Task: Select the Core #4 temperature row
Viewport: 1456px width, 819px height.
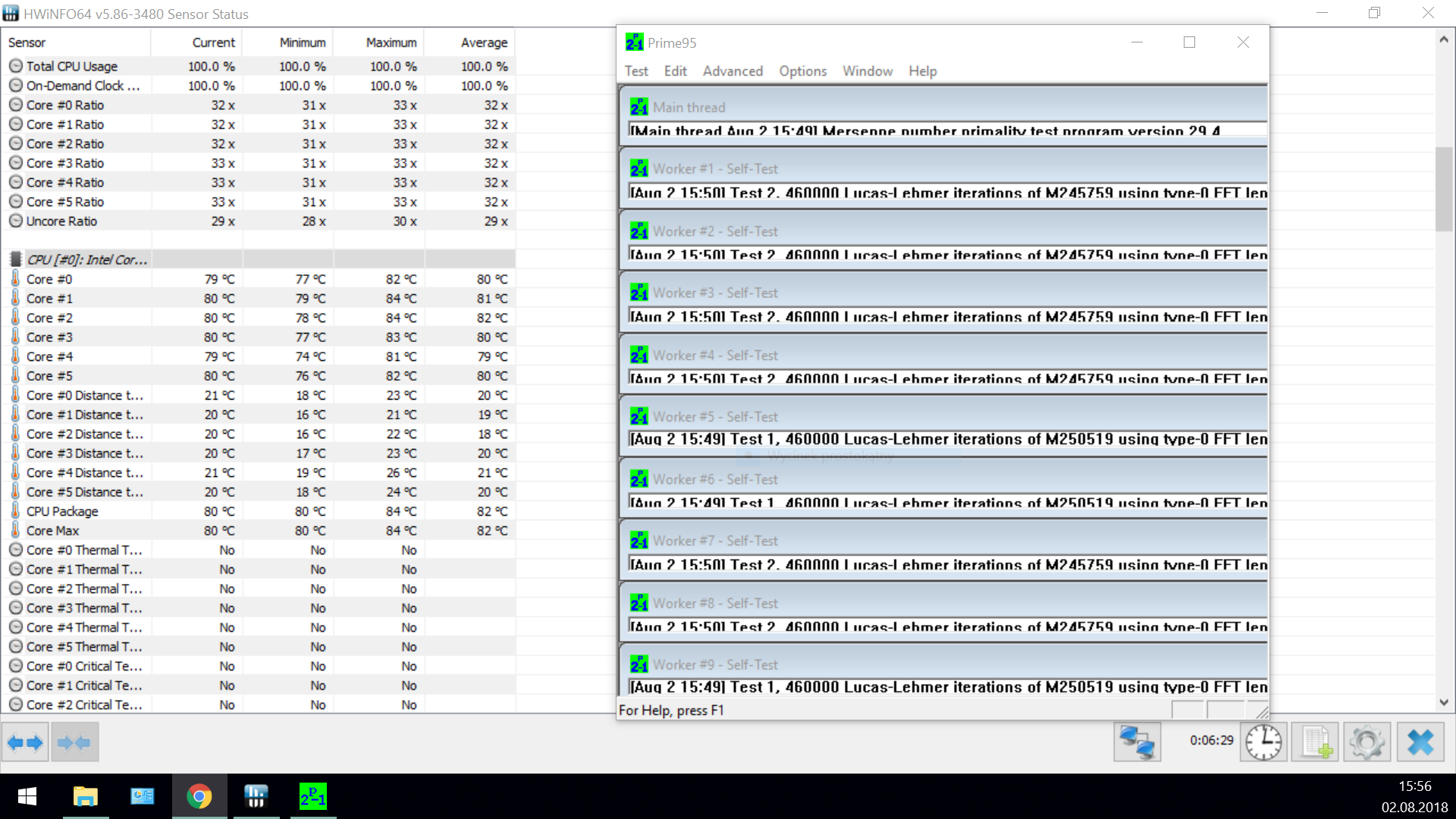Action: [x=258, y=356]
